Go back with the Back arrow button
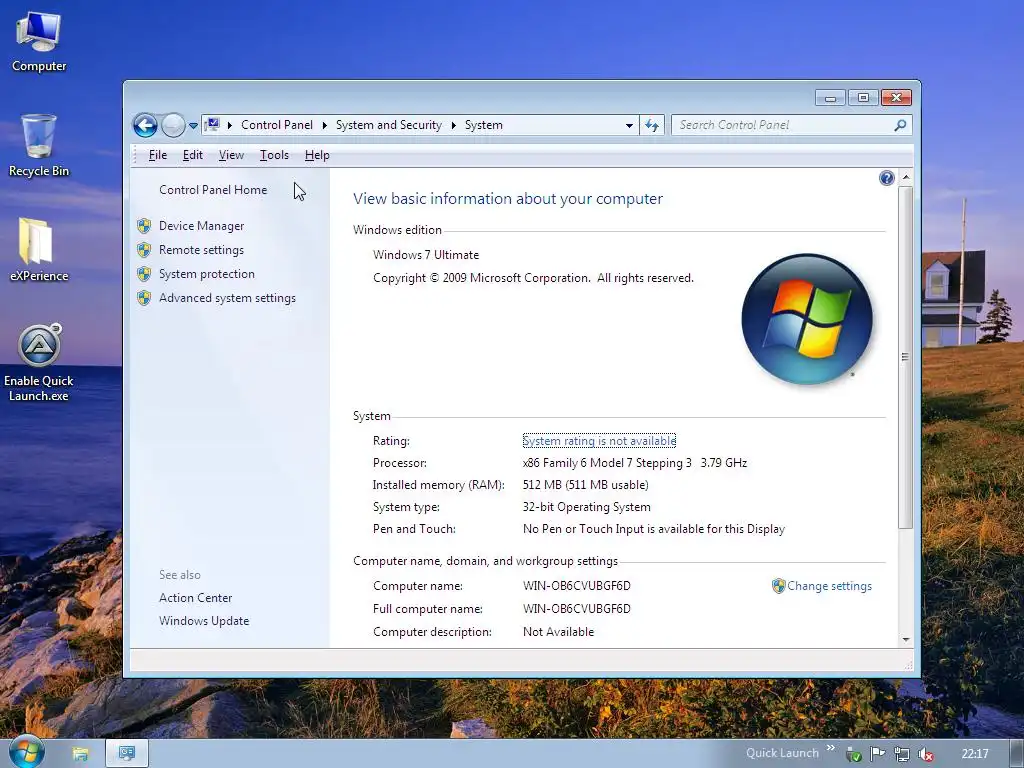Screen dimensions: 1024x768 145,125
